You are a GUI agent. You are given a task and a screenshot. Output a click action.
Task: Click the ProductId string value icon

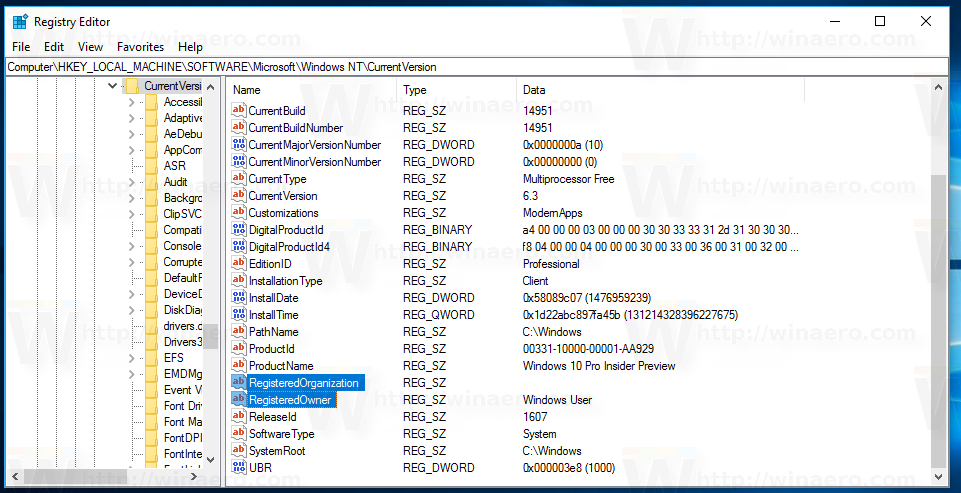[238, 348]
